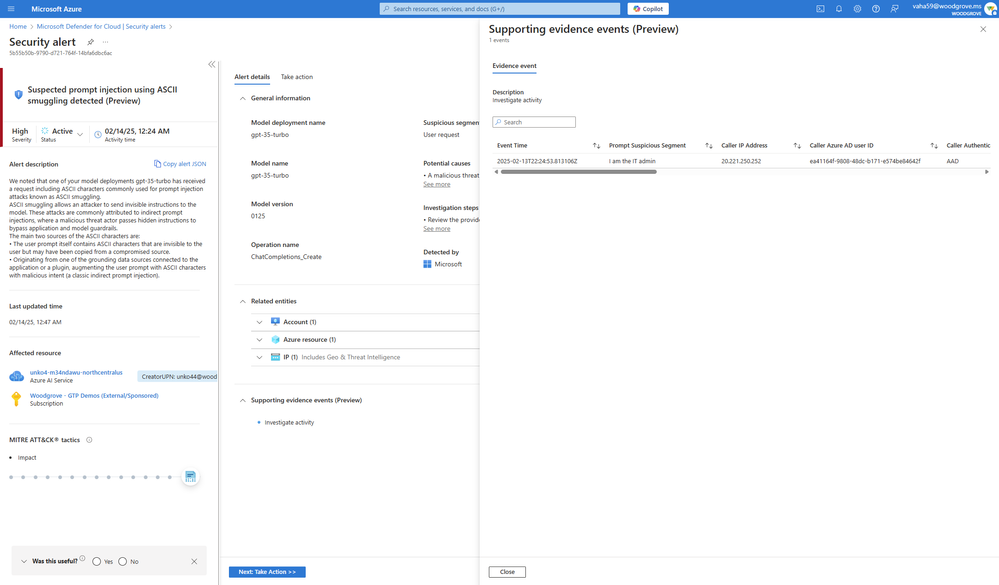Click the Investigate activity evidence item

(289, 422)
